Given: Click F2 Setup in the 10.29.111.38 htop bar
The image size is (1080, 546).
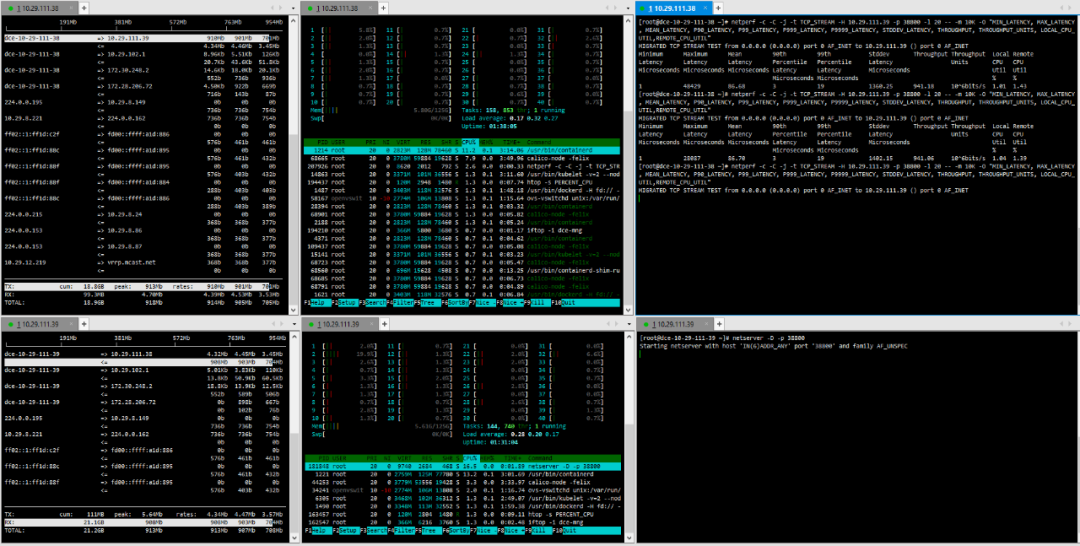Looking at the screenshot, I should (346, 303).
